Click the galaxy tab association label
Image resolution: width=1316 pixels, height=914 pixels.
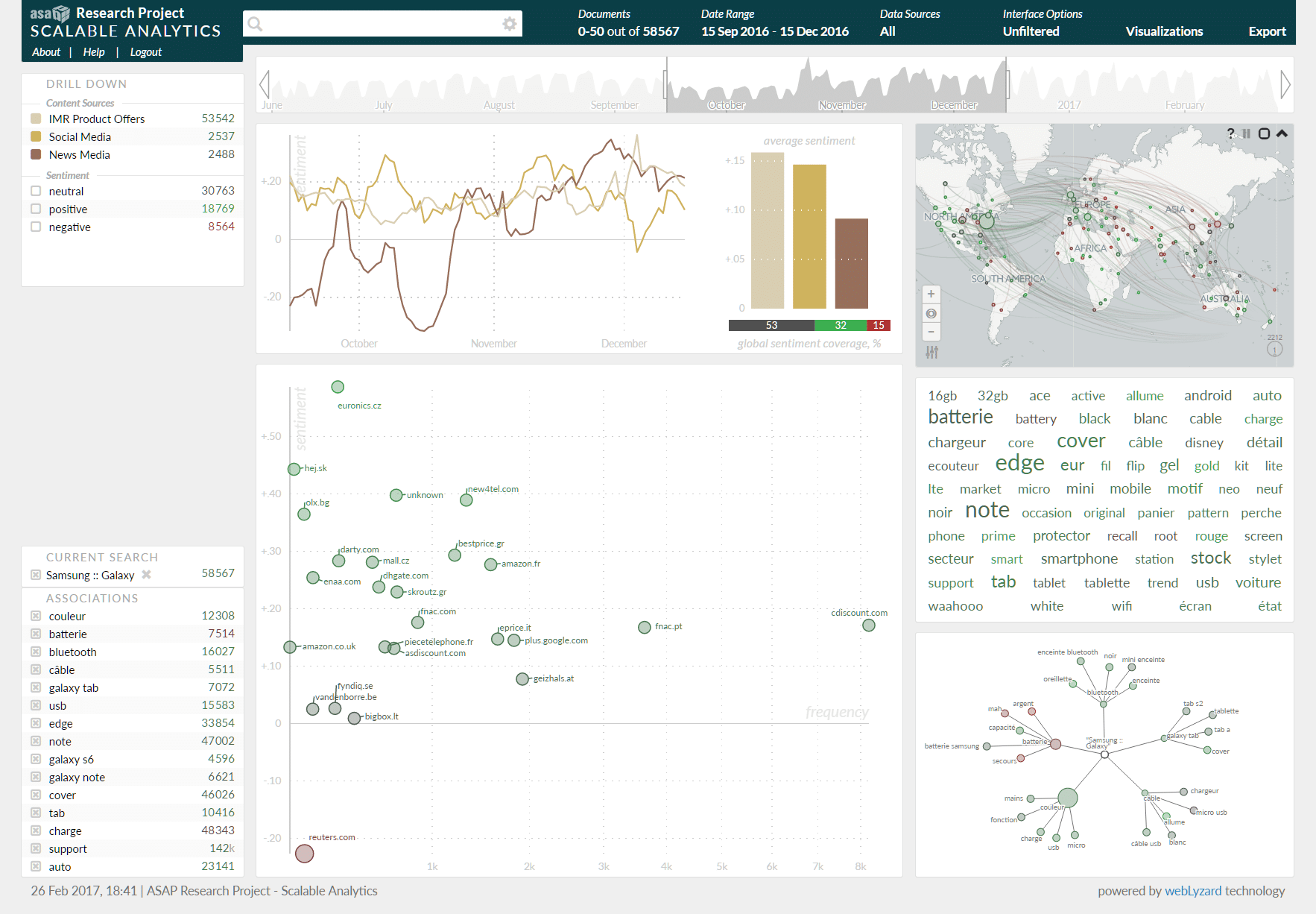(74, 687)
